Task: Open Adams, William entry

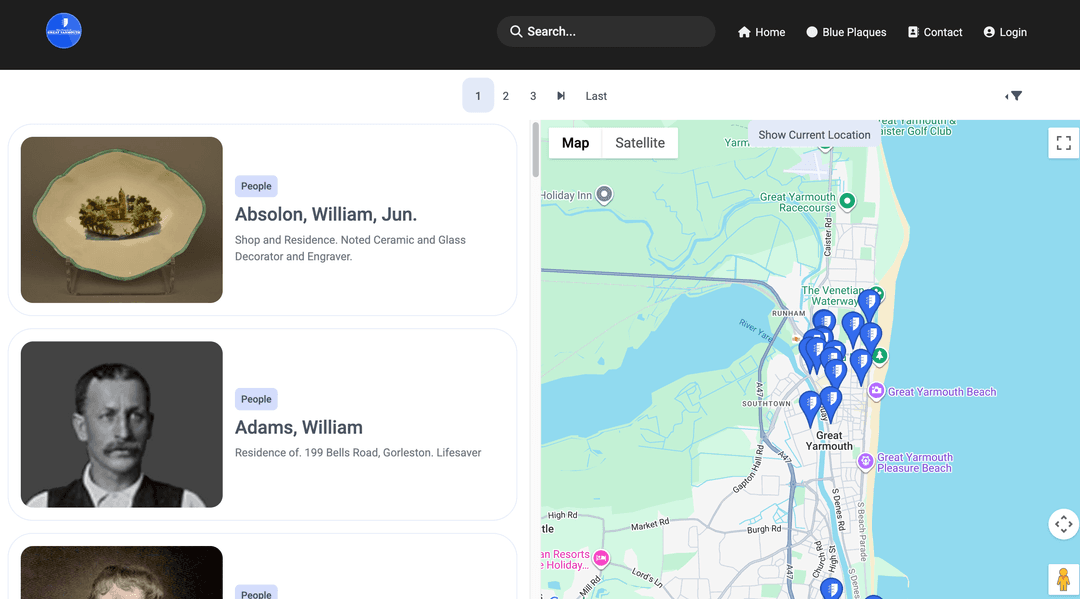Action: pos(298,427)
